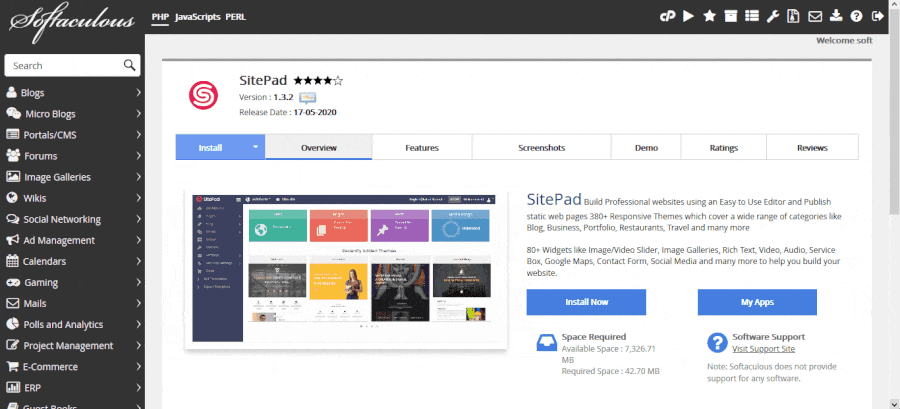
Task: Open settings via the wrench icon
Action: coord(773,16)
